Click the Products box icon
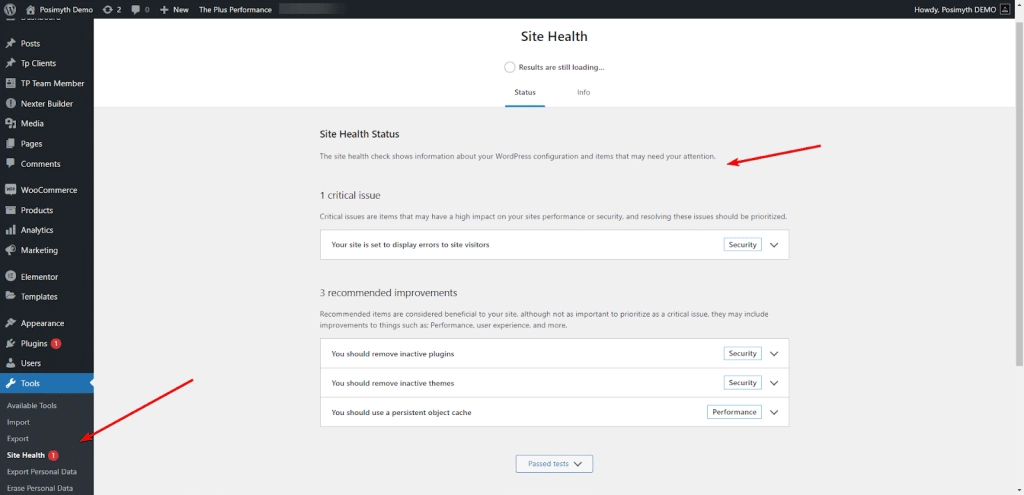This screenshot has width=1024, height=495. pos(10,210)
